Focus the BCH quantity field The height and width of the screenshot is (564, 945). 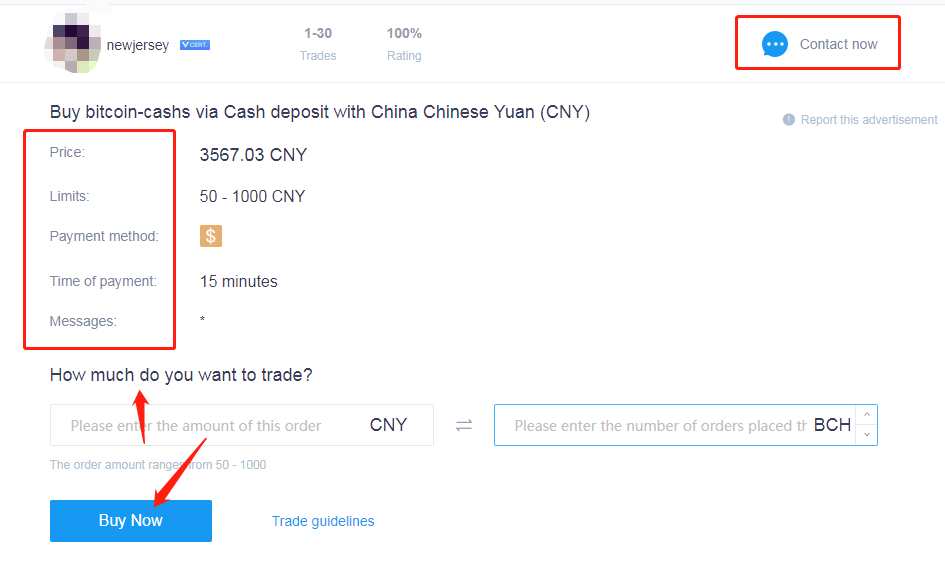(674, 425)
